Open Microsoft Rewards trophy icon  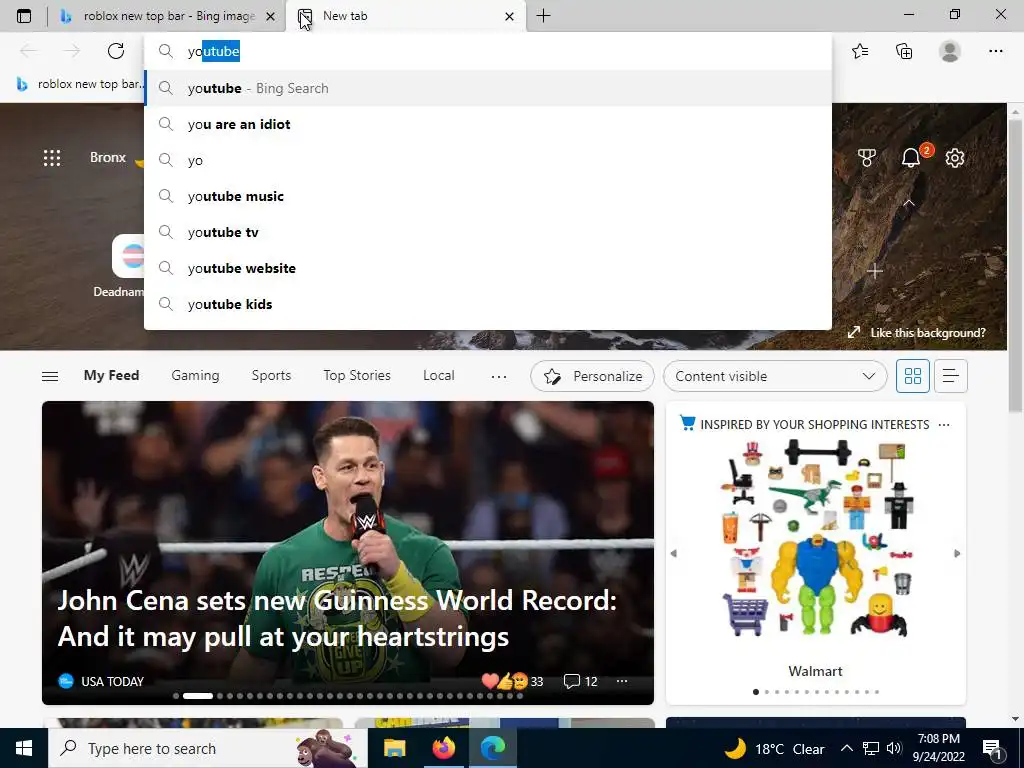pyautogui.click(x=867, y=157)
